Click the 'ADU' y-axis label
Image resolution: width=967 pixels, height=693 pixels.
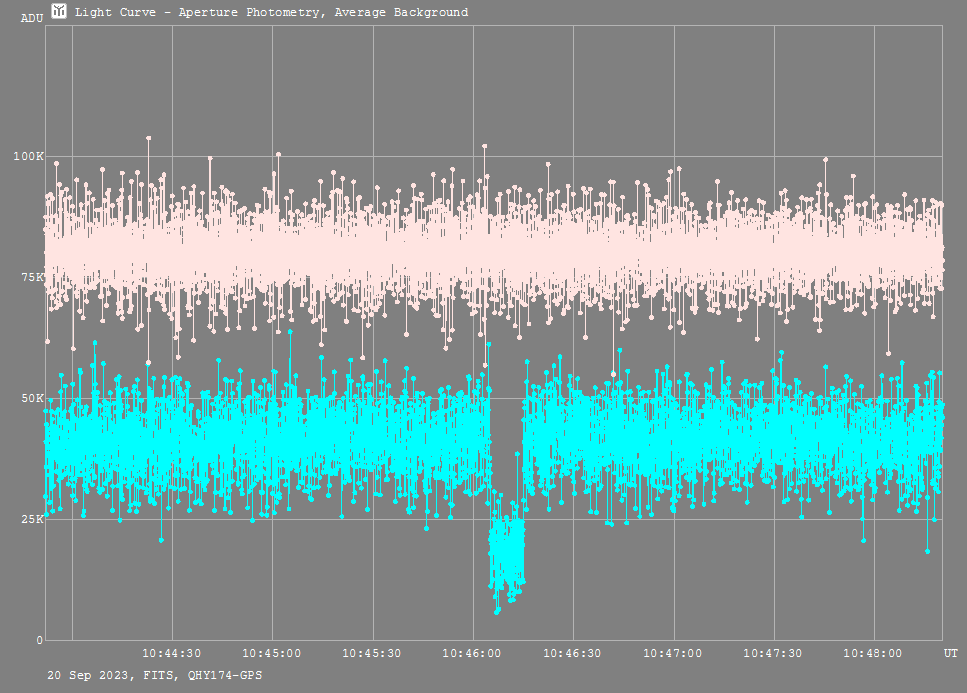coord(32,18)
